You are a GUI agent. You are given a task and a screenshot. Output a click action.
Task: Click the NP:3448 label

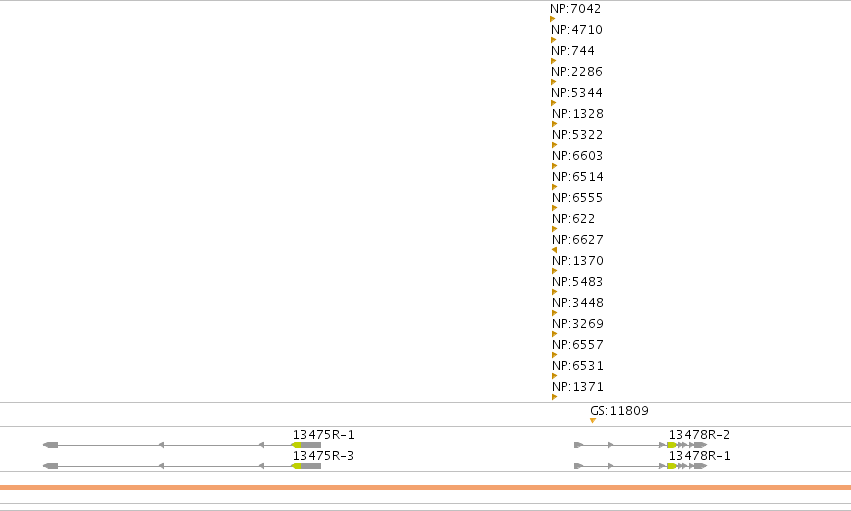point(578,303)
